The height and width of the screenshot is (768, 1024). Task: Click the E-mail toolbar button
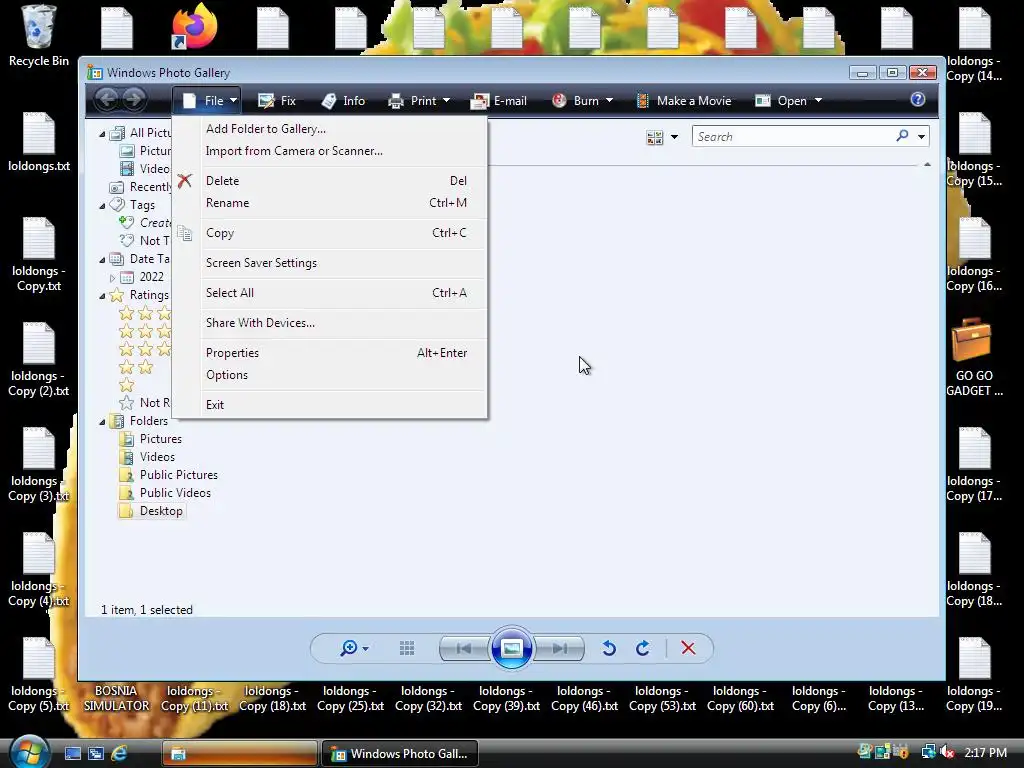pos(498,101)
